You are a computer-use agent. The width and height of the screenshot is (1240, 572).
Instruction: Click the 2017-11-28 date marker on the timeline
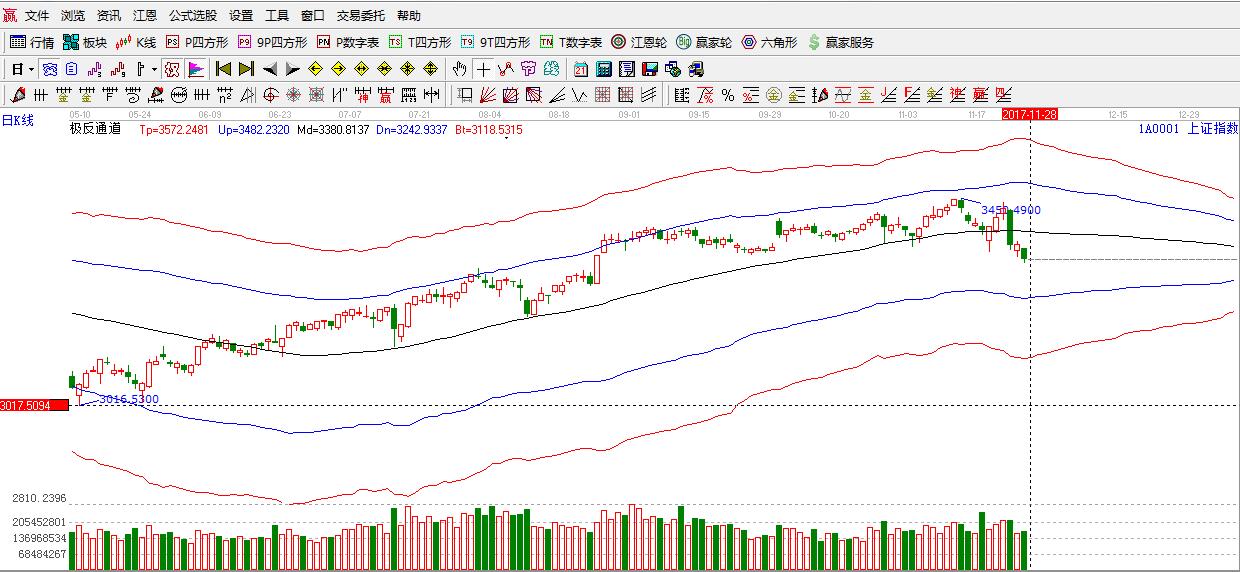[1029, 115]
